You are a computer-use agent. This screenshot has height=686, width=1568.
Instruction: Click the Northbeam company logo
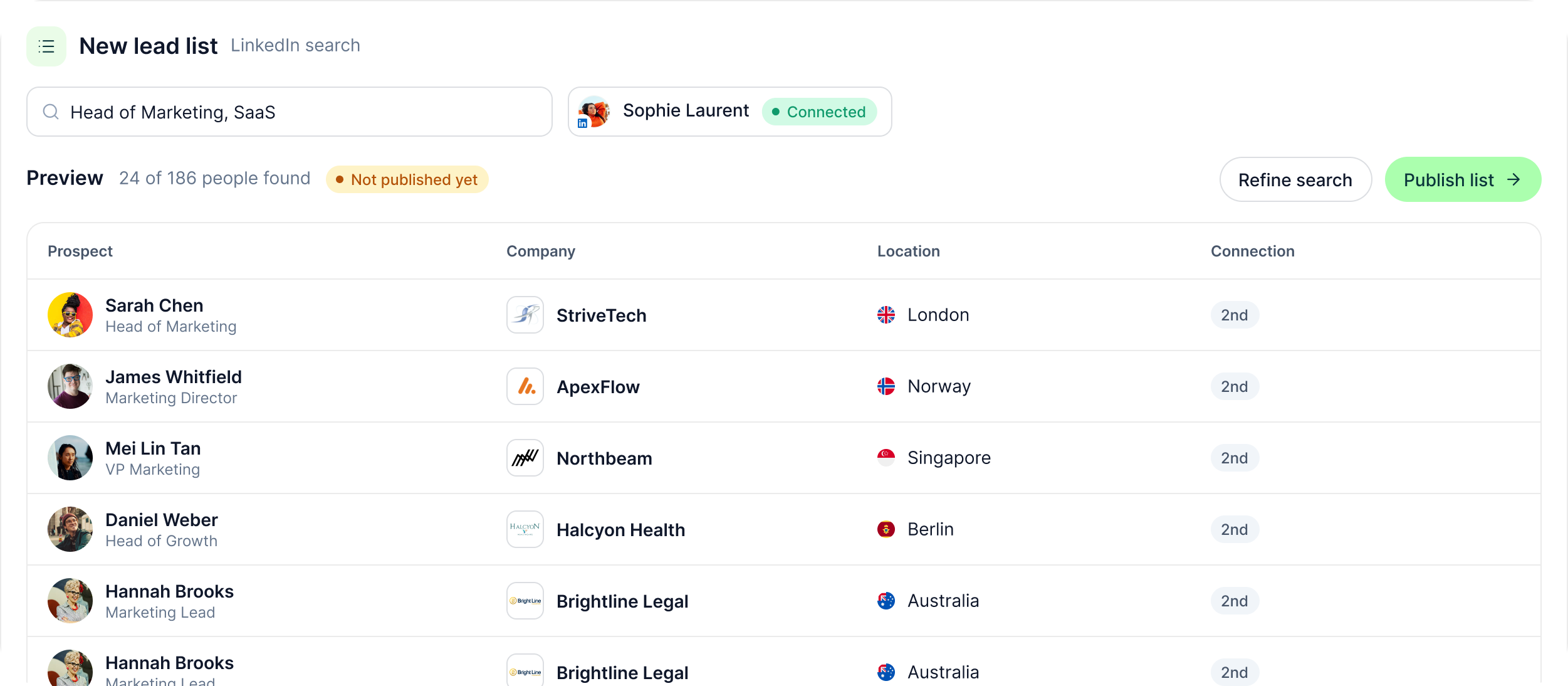(x=525, y=458)
